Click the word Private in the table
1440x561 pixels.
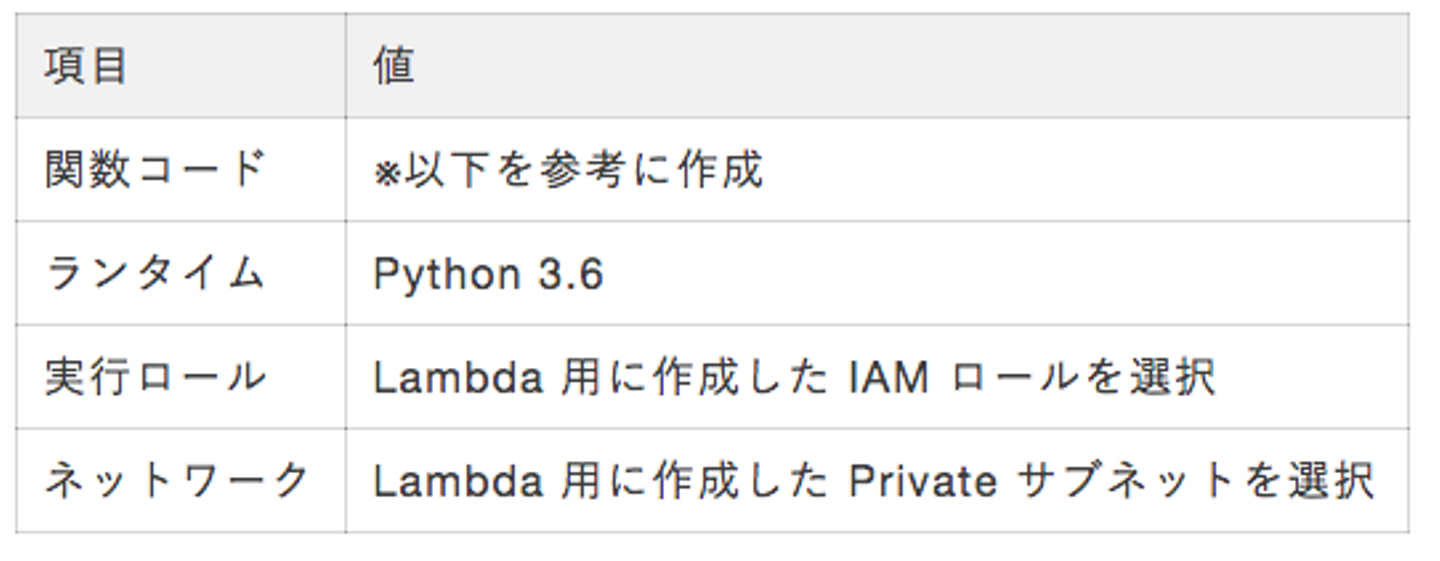[x=922, y=481]
